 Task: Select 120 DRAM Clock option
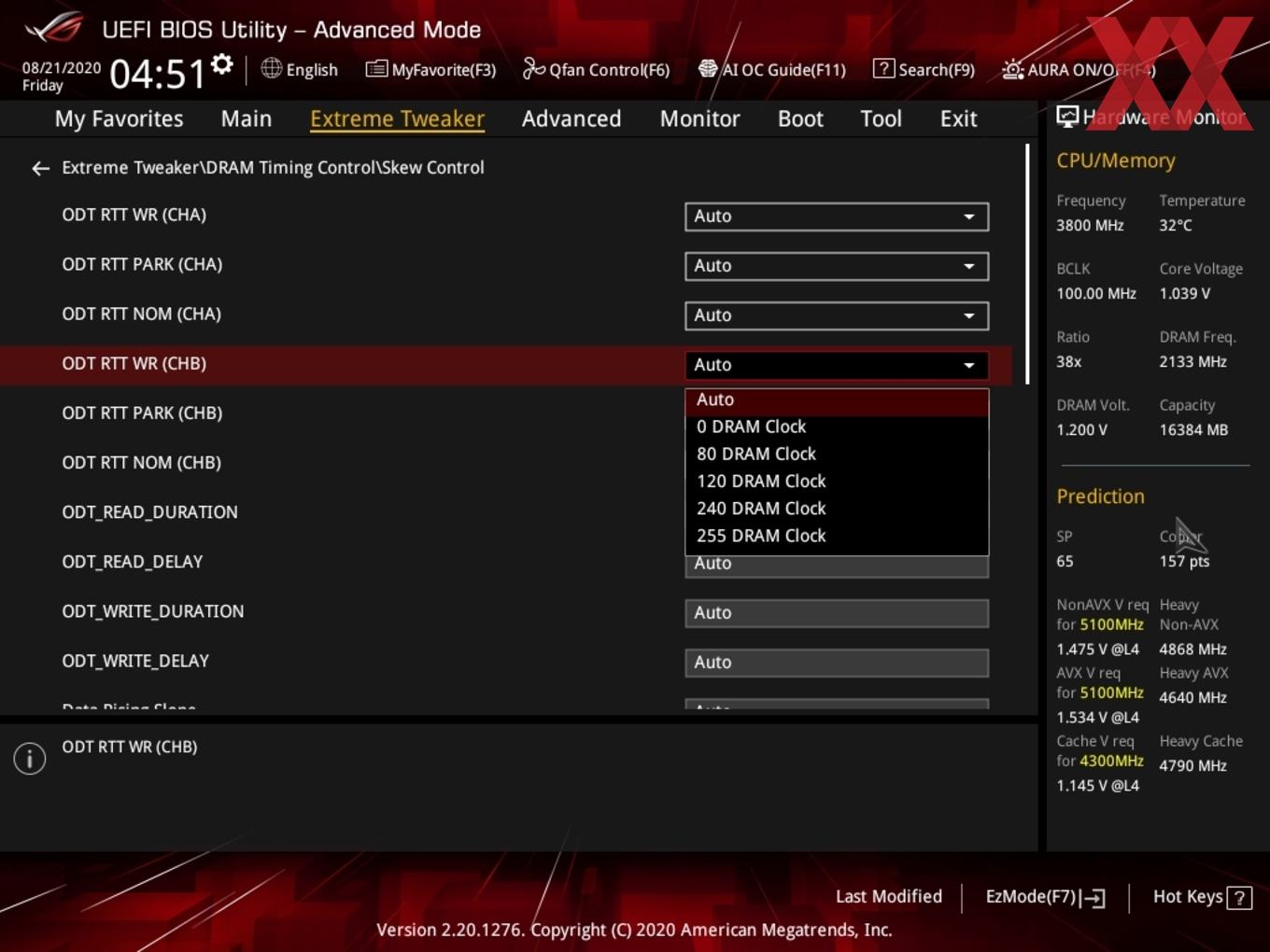837,482
